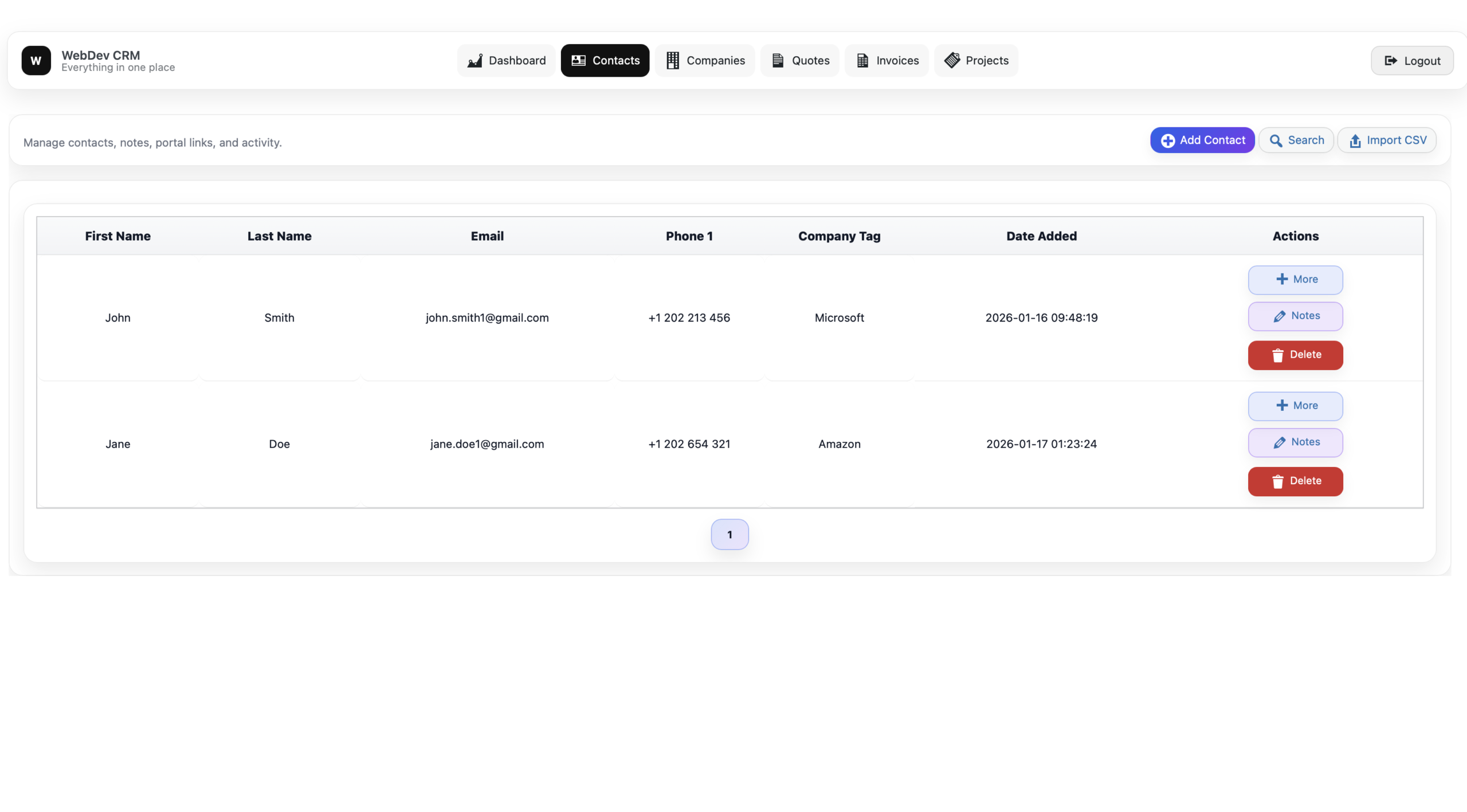Screen dimensions: 1467x812
Task: Click the Dashboard chart icon
Action: coord(475,60)
